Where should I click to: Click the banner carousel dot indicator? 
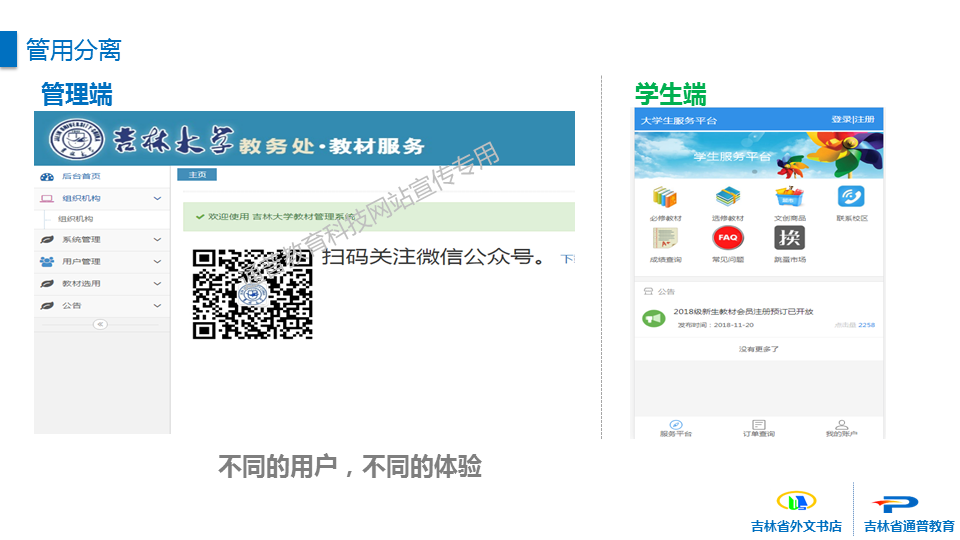pos(755,172)
